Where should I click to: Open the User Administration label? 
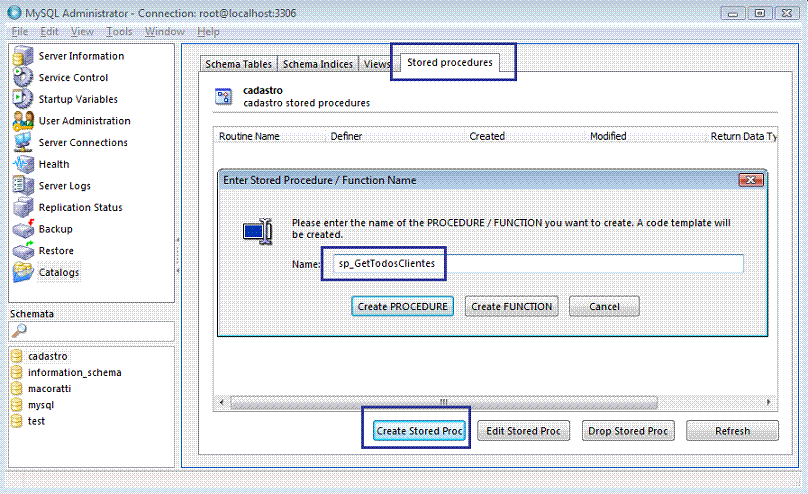(85, 121)
